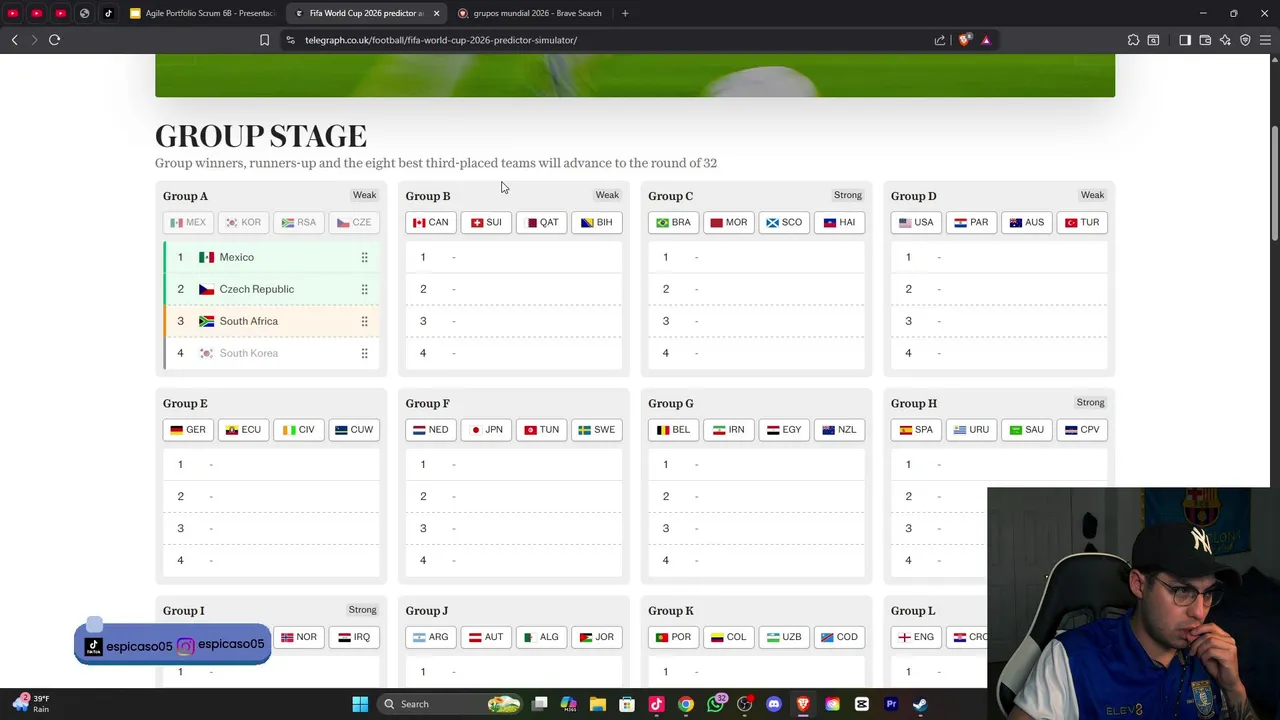The height and width of the screenshot is (720, 1280).
Task: Open the pinned TikTok tab
Action: click(108, 13)
